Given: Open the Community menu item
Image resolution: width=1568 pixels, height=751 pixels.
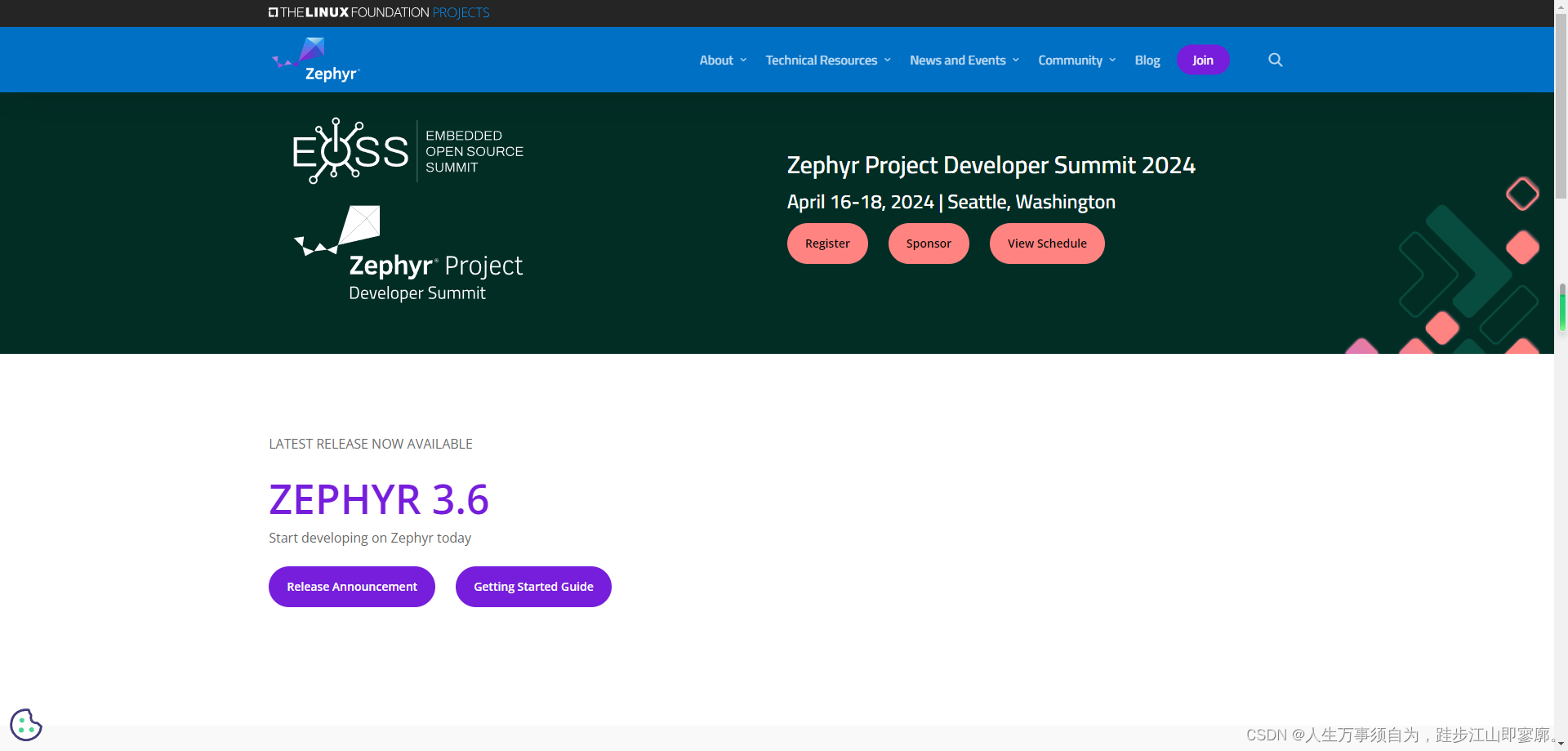Looking at the screenshot, I should coord(1070,60).
